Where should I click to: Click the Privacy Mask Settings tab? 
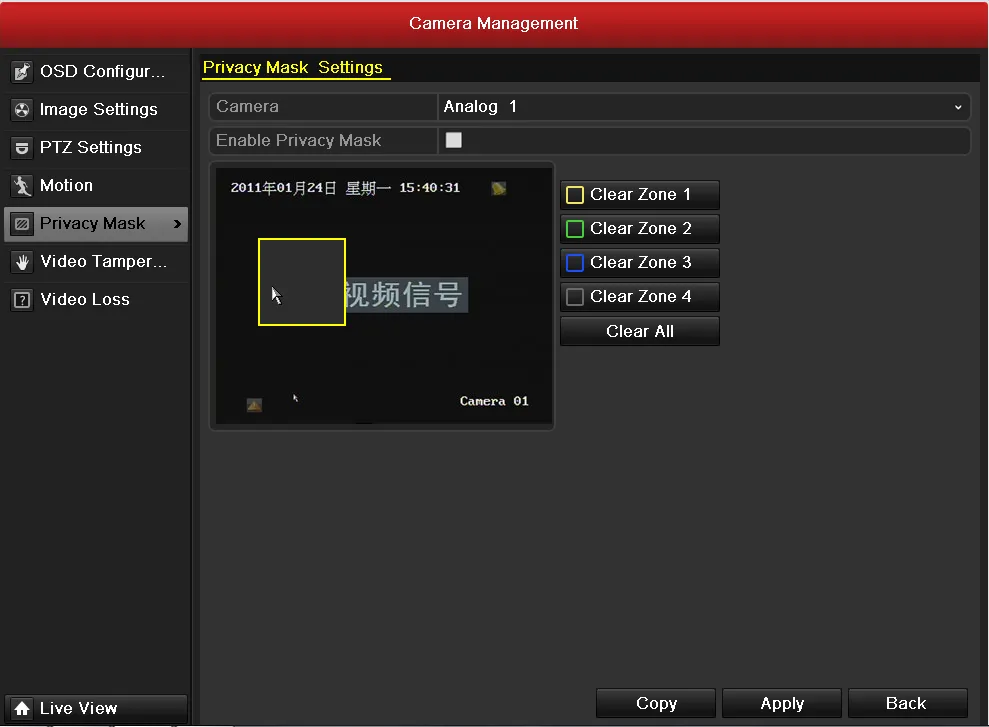point(293,68)
